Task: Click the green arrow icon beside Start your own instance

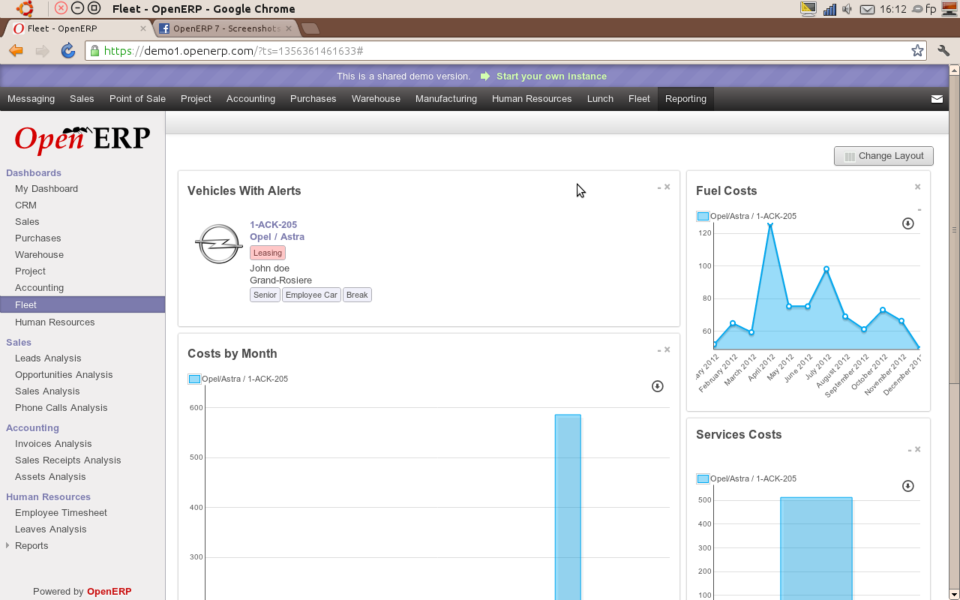Action: (485, 76)
